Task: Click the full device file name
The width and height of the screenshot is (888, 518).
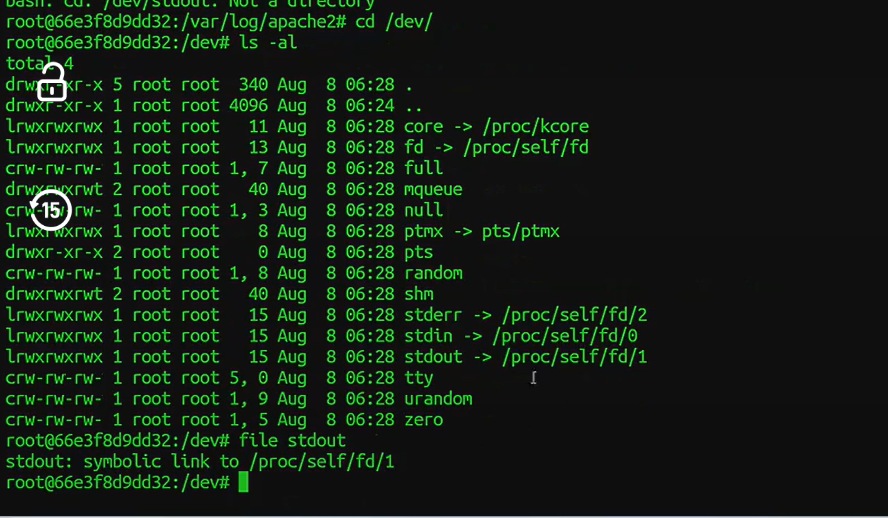Action: pos(424,168)
